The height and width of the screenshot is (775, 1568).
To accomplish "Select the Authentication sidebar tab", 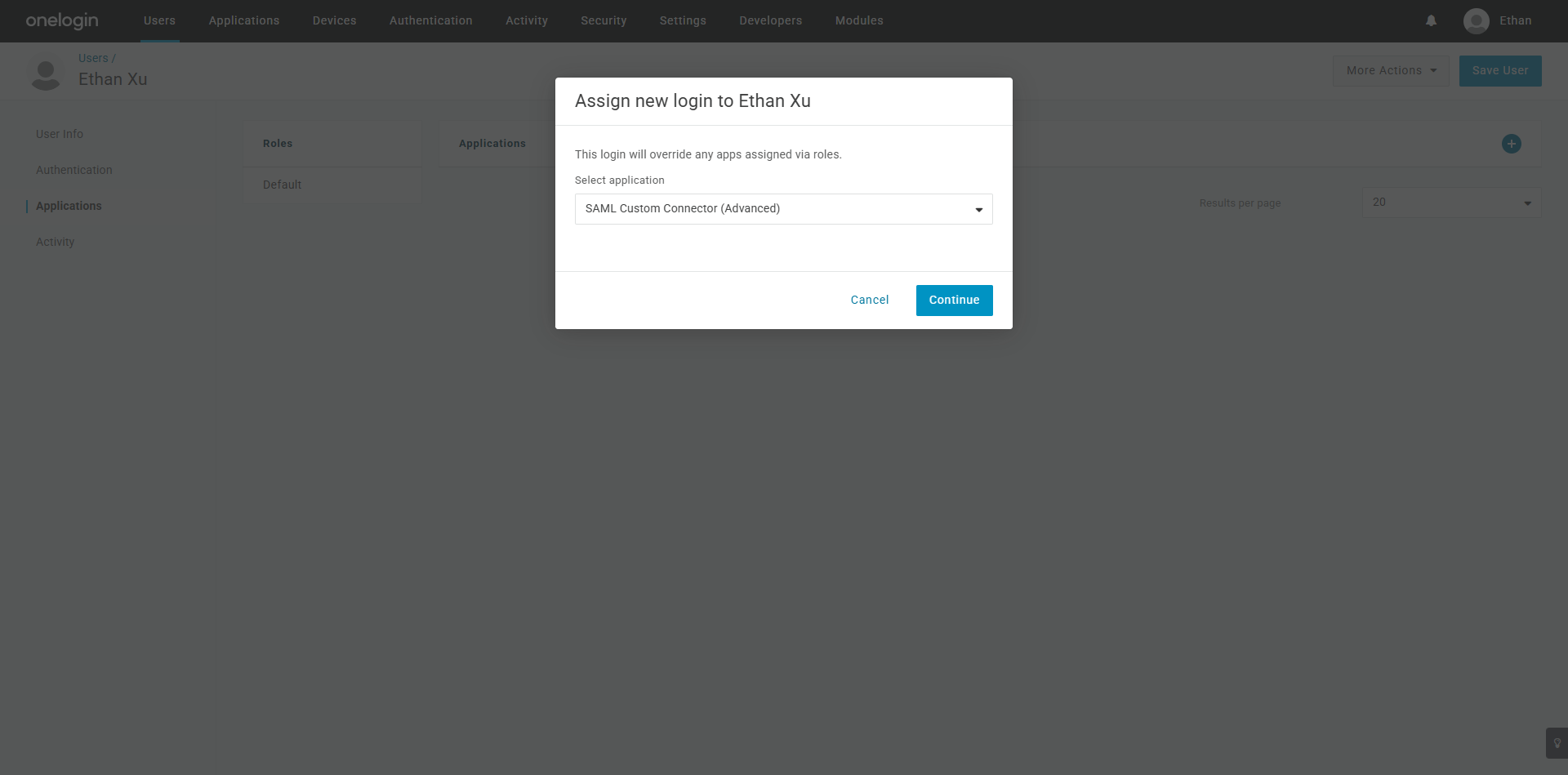I will (x=74, y=170).
